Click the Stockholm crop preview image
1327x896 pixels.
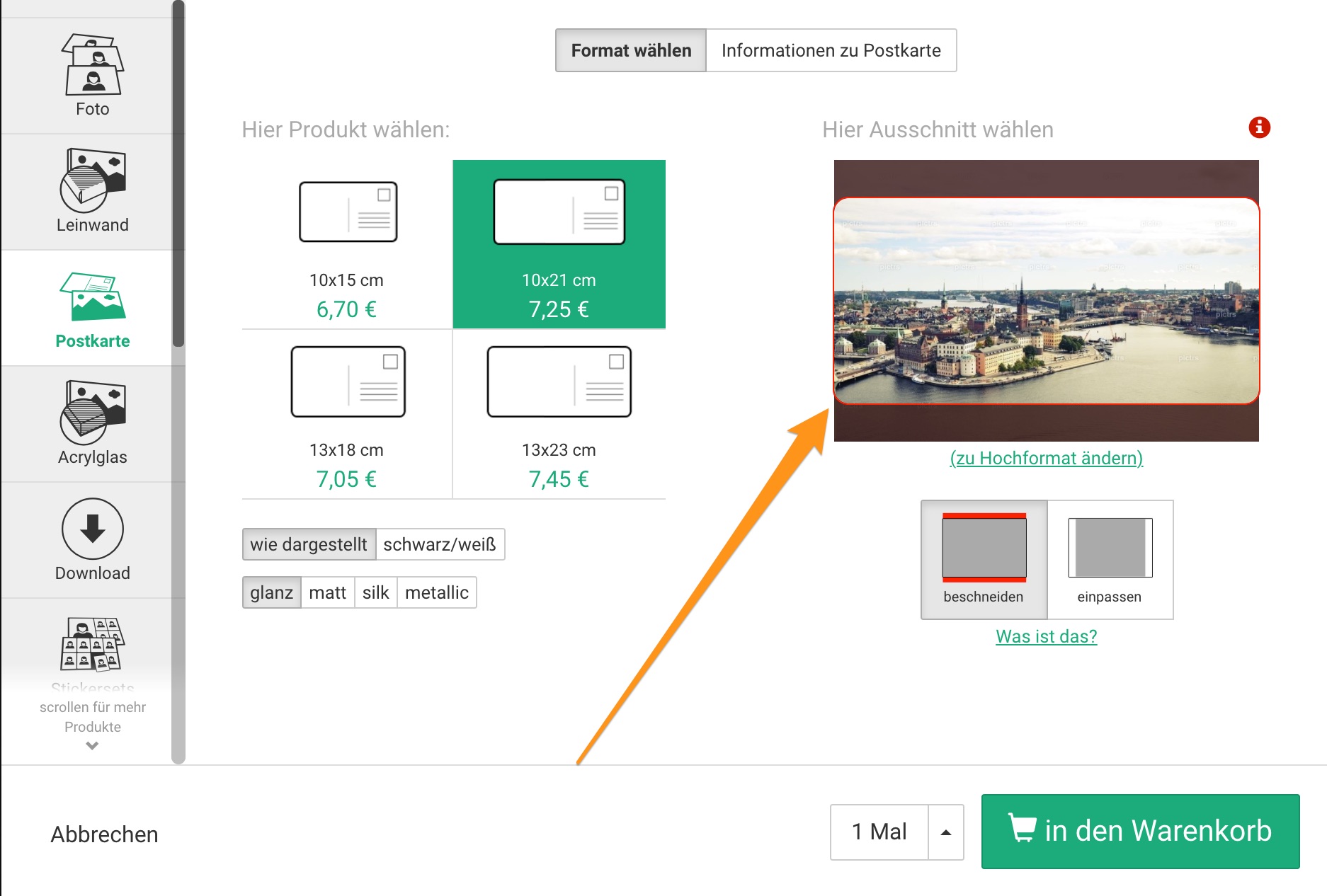tap(1046, 301)
